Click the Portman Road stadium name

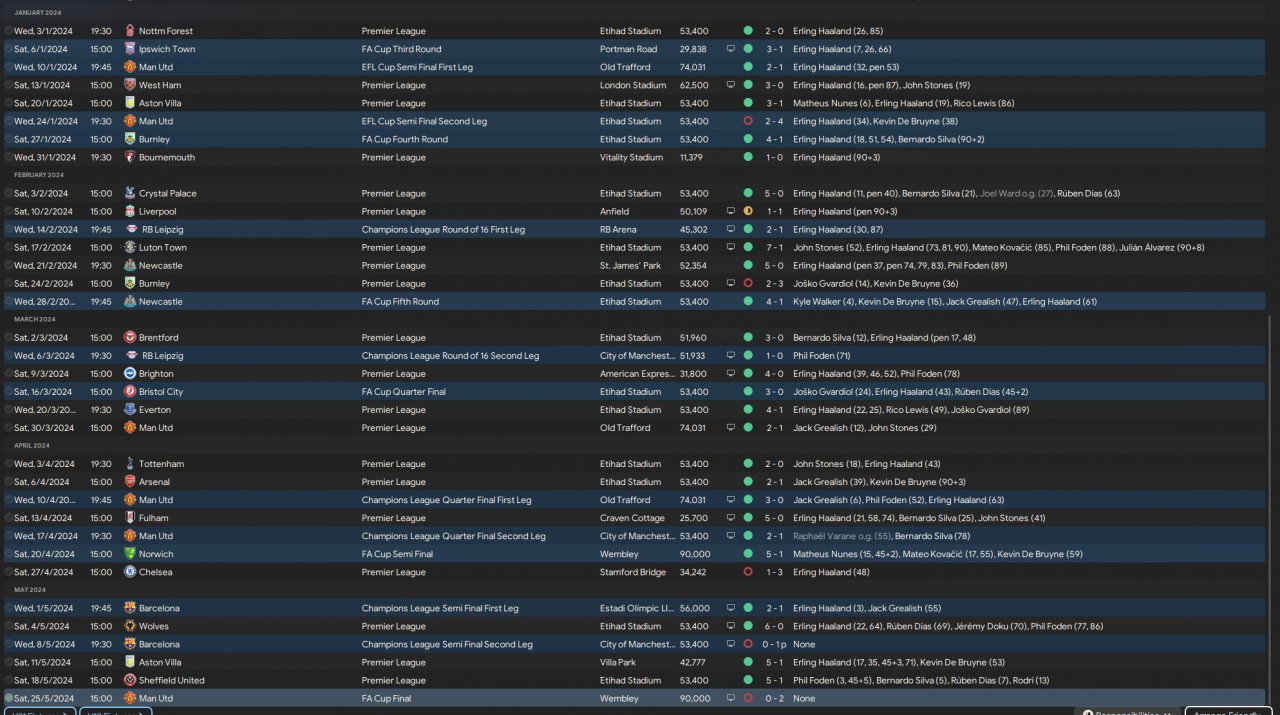(628, 49)
